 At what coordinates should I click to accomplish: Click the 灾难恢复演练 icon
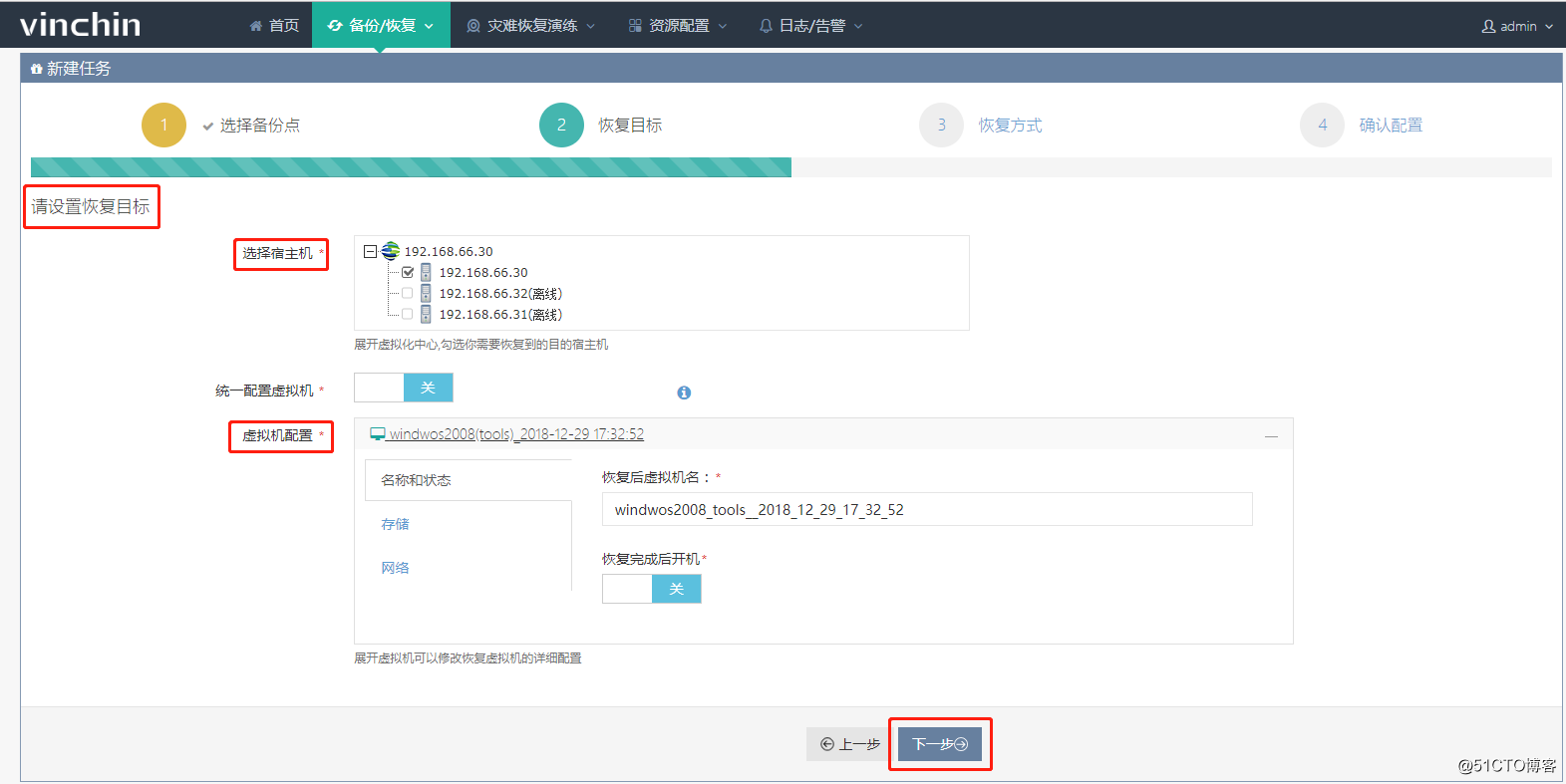(x=473, y=26)
